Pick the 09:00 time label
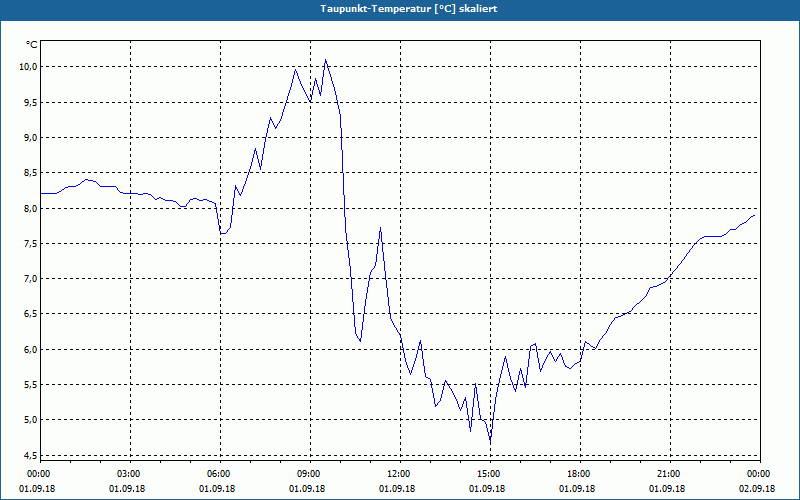Image resolution: width=800 pixels, height=500 pixels. coord(310,474)
